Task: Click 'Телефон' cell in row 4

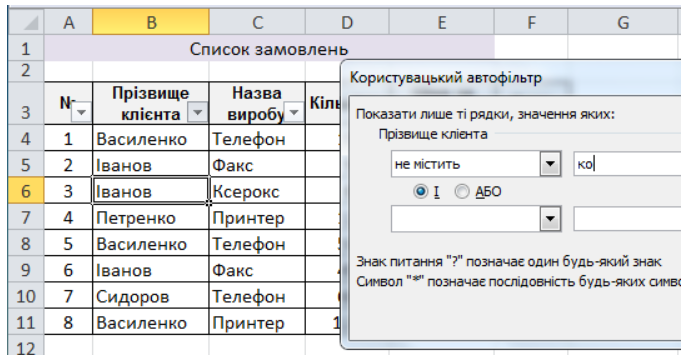Action: (257, 138)
